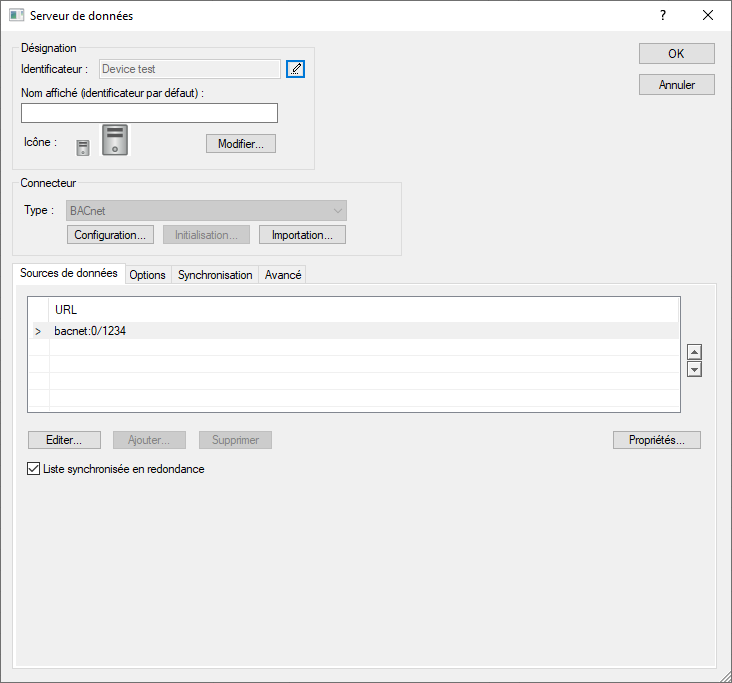Move the URL down with the down arrow

pos(695,369)
